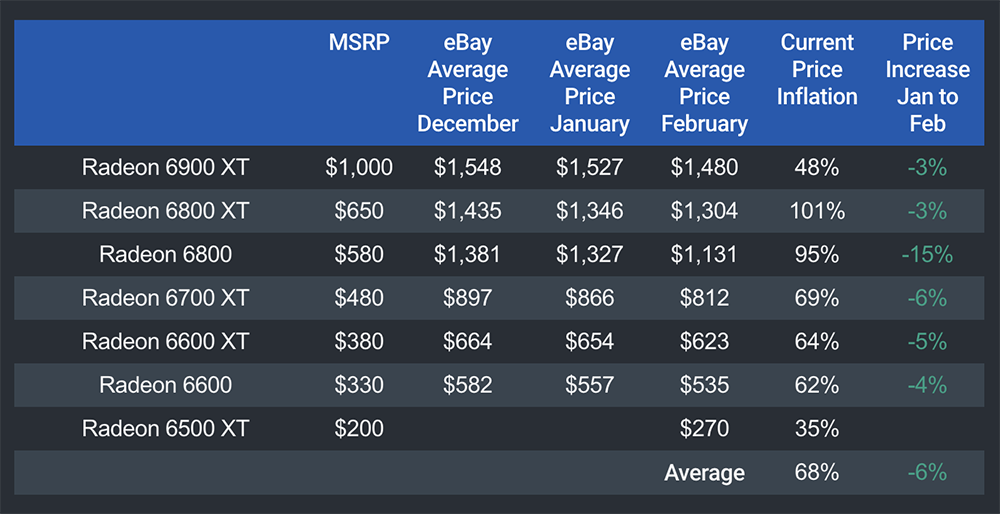Viewport: 1000px width, 514px height.
Task: Select the eBay Average Price December header
Action: pos(468,83)
